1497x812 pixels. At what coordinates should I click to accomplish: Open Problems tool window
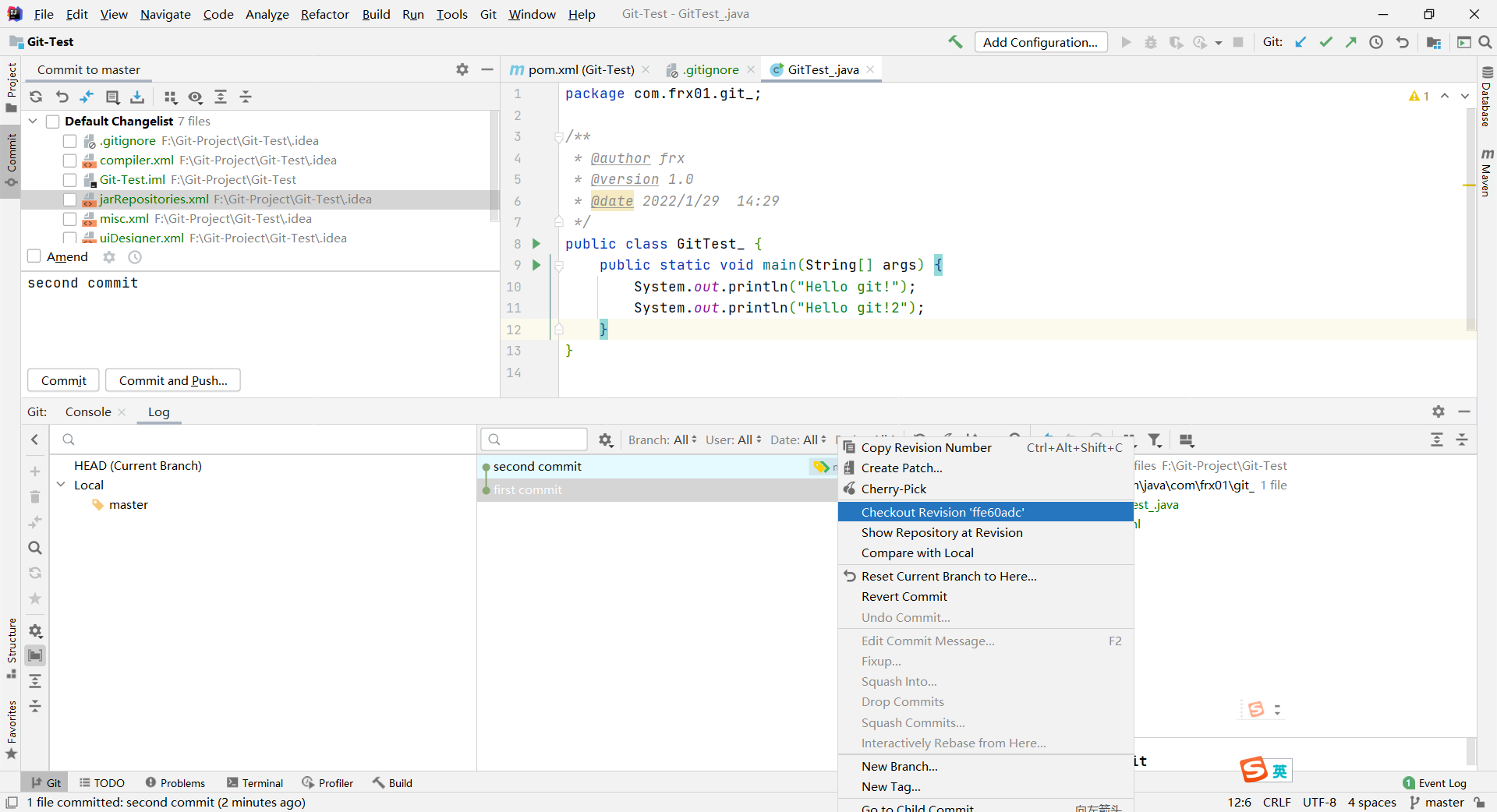click(175, 783)
